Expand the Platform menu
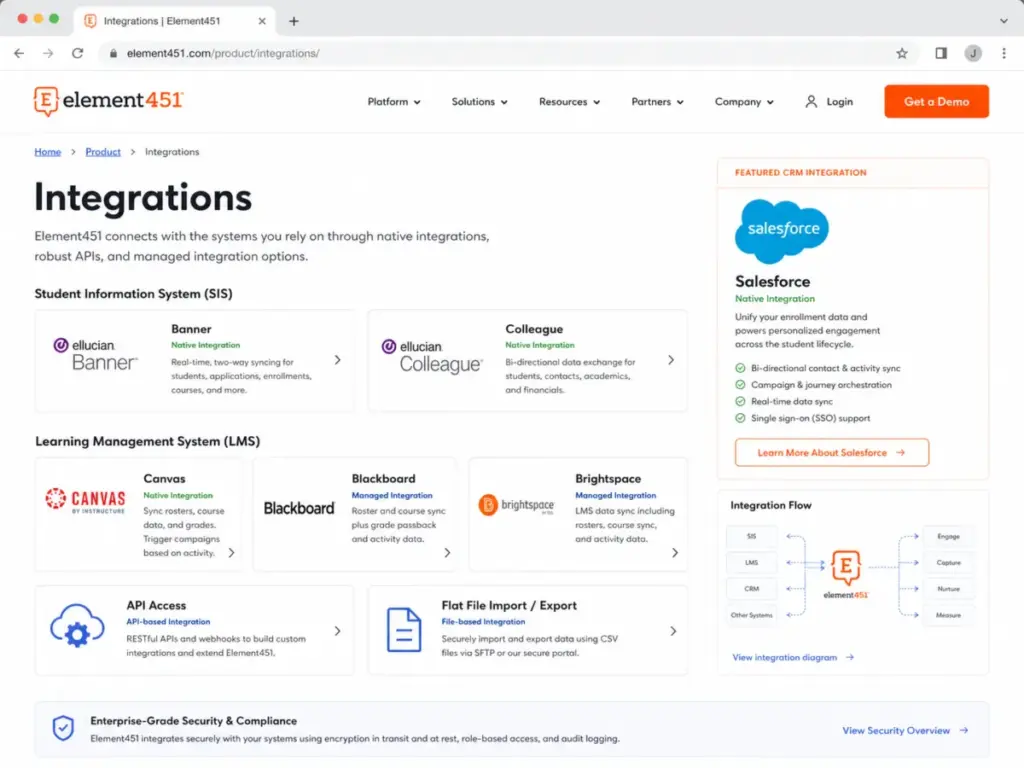 coord(394,102)
